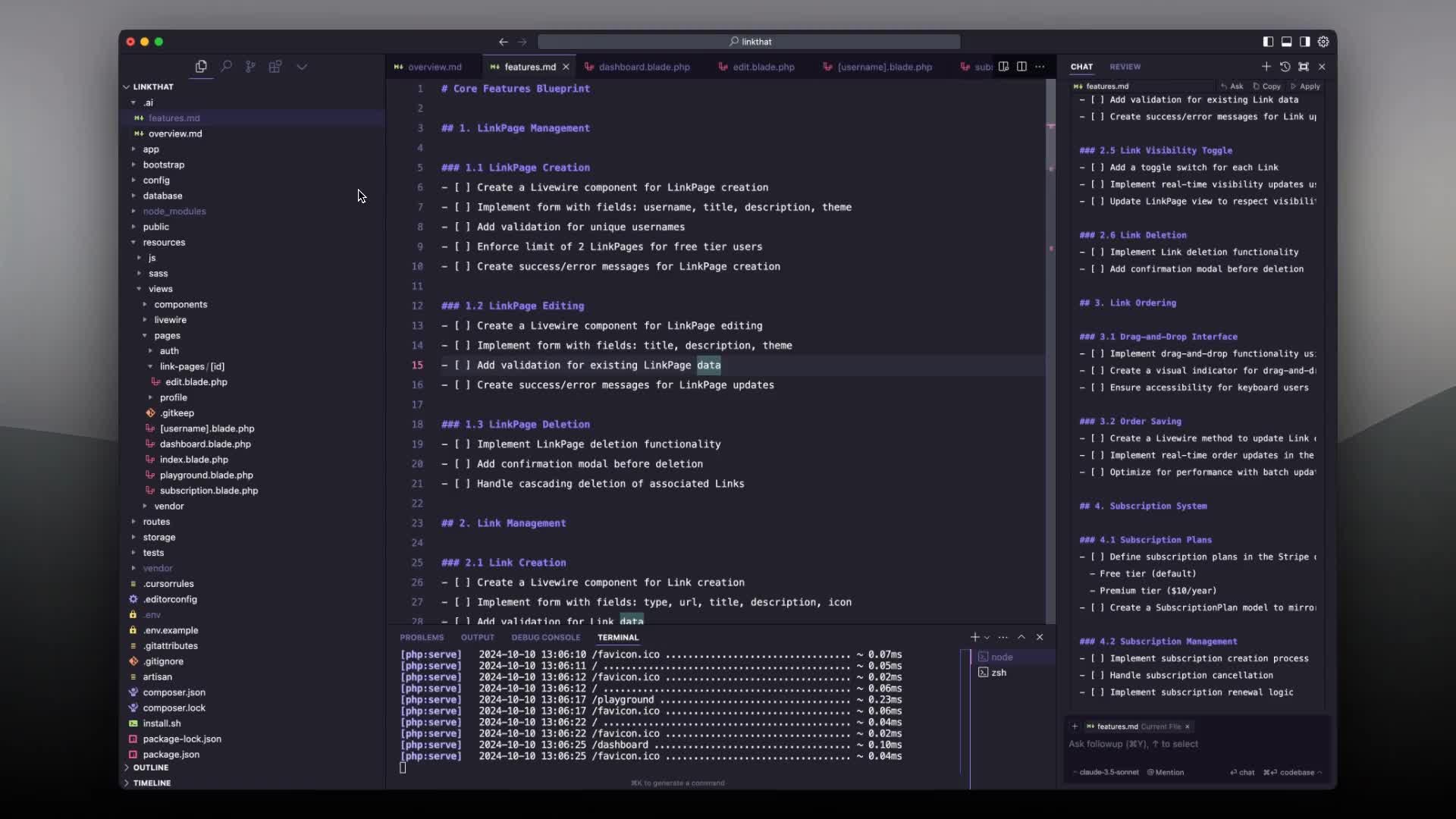1456x819 pixels.
Task: Expand chat to full editor icon
Action: click(1304, 67)
